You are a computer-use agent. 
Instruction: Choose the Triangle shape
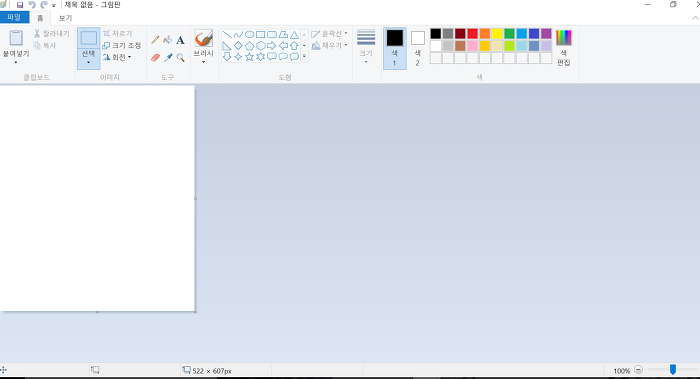tap(294, 34)
